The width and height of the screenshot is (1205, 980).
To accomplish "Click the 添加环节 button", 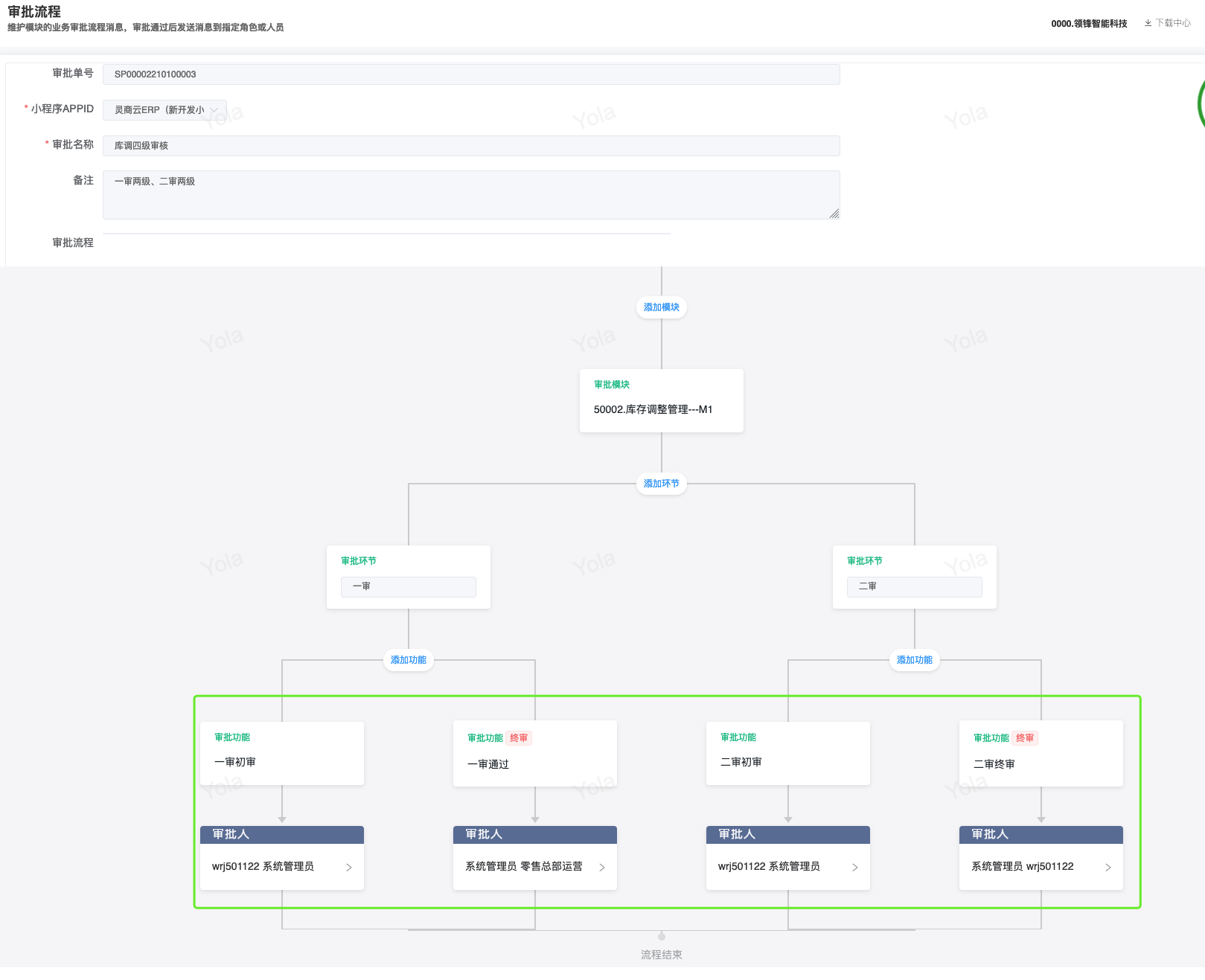I will (x=661, y=484).
